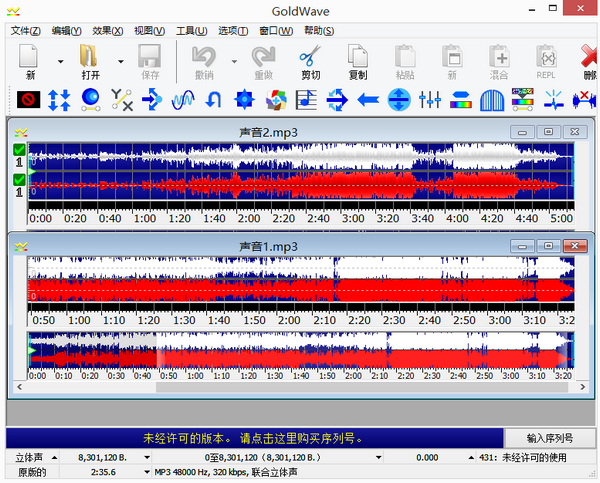
Task: Click the yellow unlicensed-version purchase link
Action: point(252,438)
